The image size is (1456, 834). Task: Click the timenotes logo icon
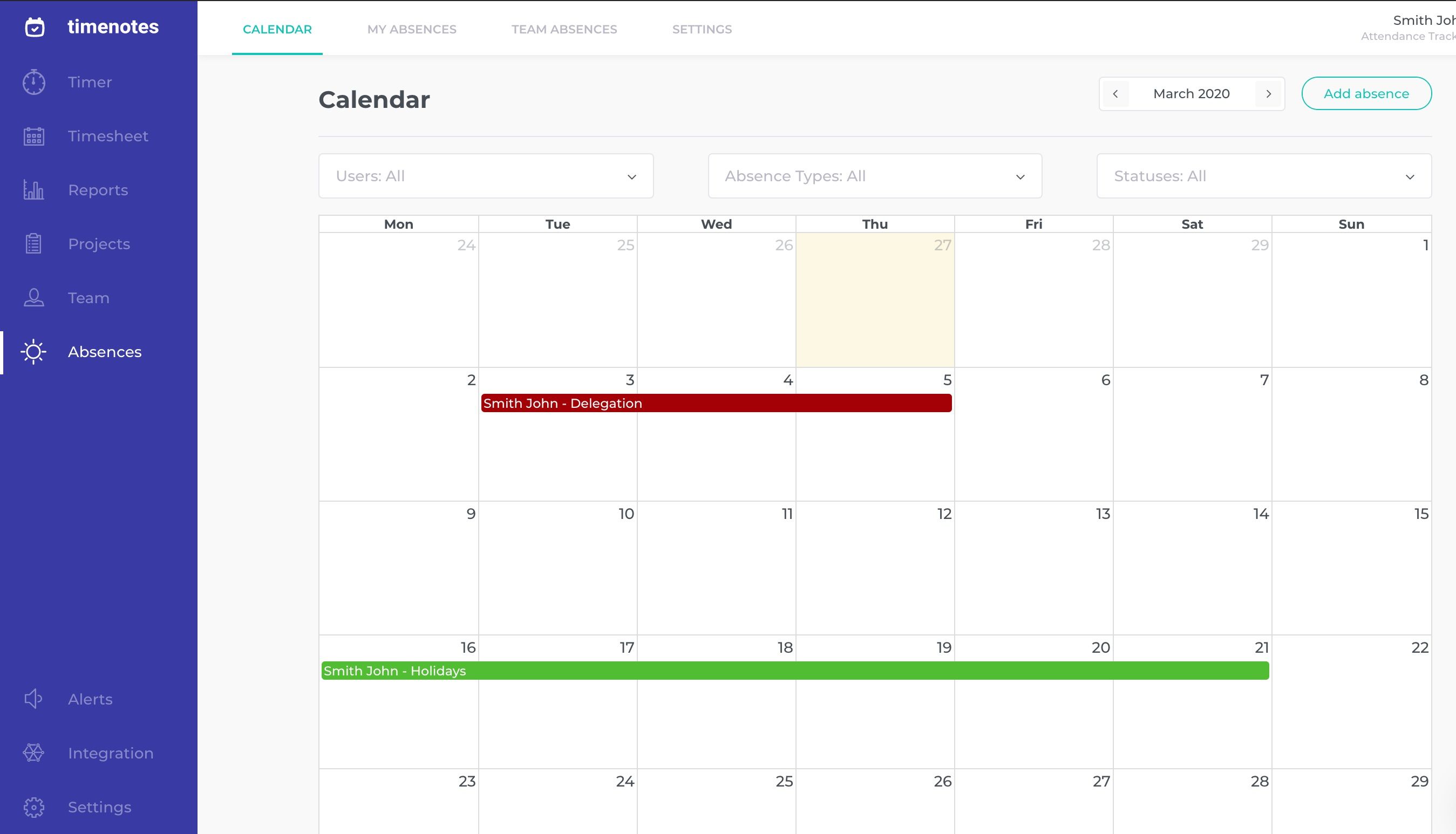[x=35, y=27]
